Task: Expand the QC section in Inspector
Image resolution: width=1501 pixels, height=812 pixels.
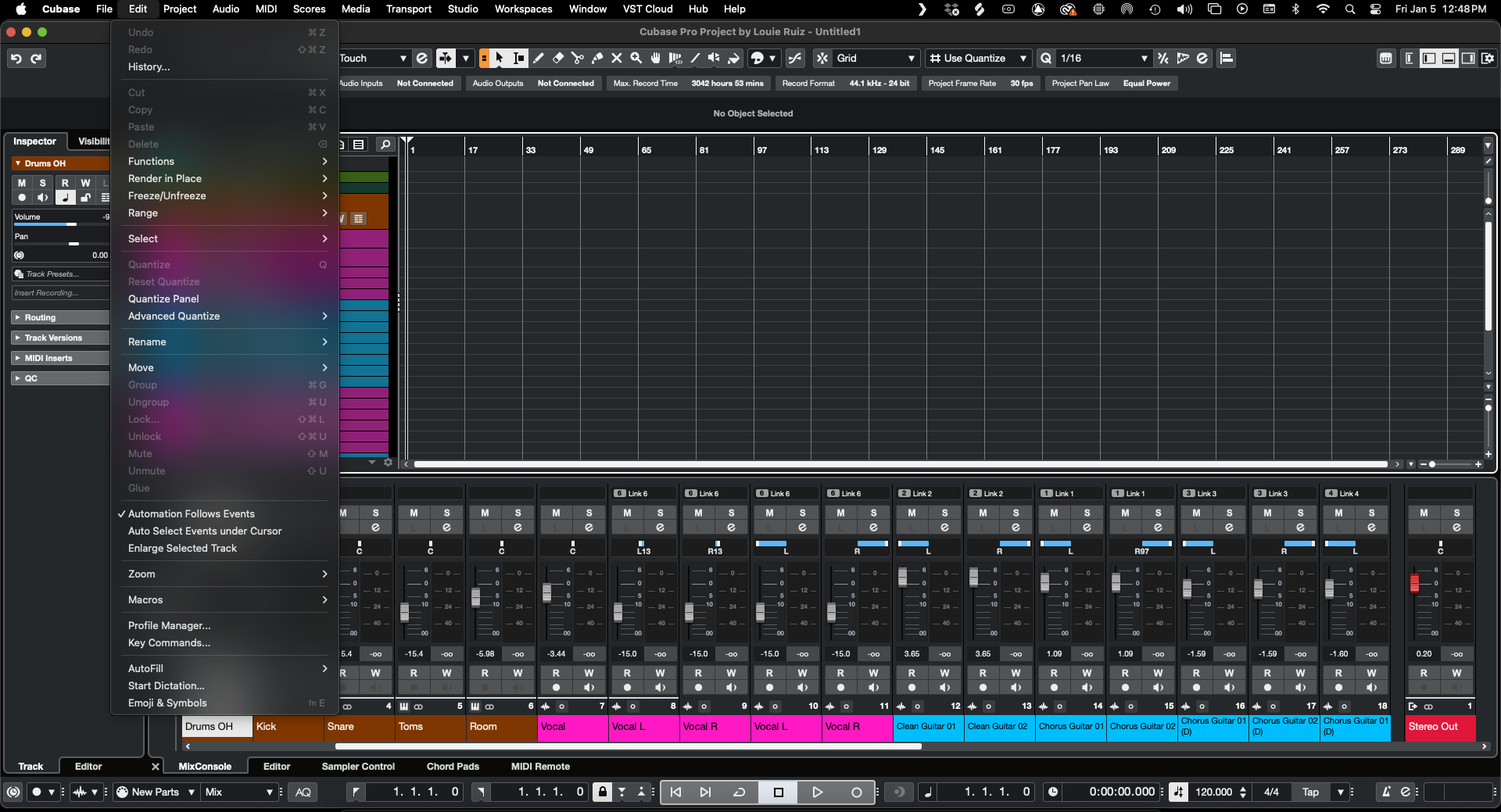Action: (60, 378)
